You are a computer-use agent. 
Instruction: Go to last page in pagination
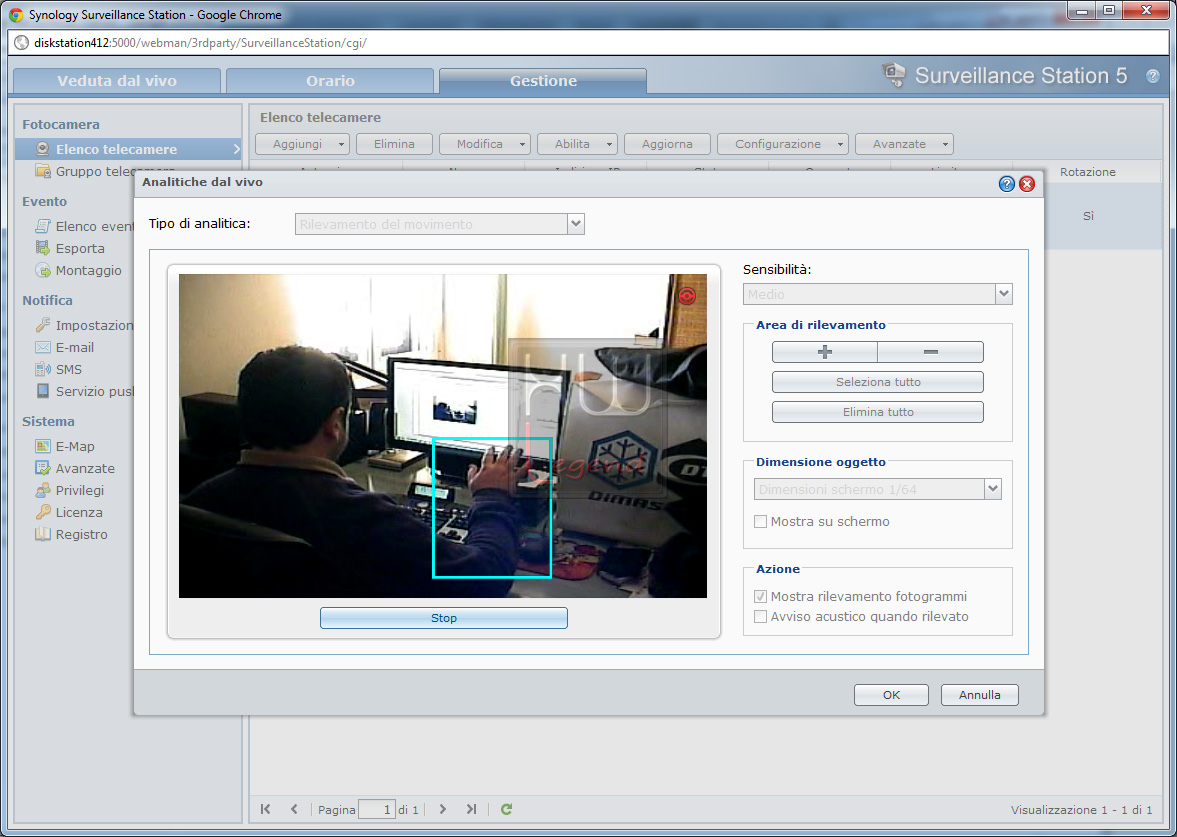pyautogui.click(x=471, y=809)
